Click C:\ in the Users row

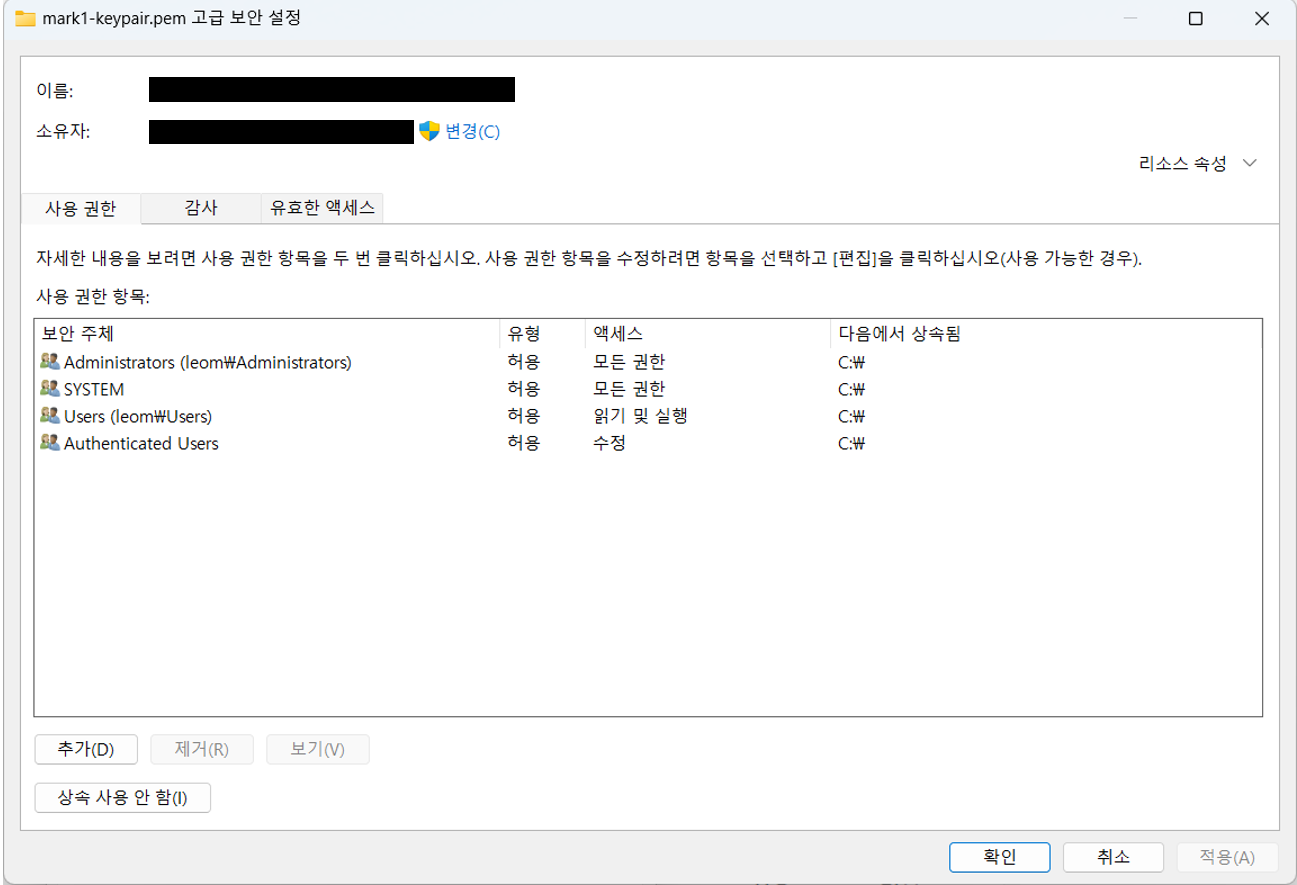(x=851, y=416)
